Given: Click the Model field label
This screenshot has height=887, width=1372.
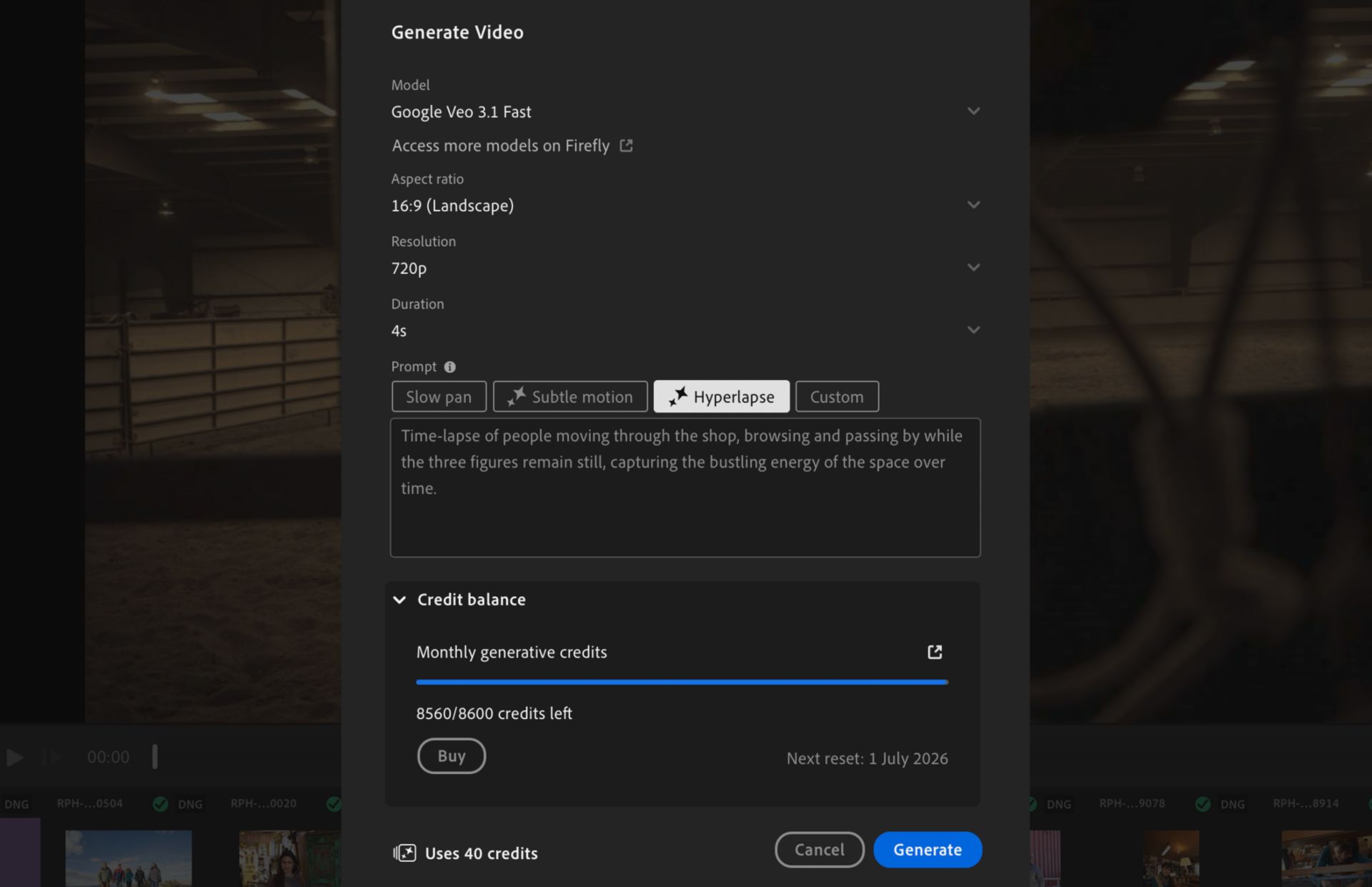Looking at the screenshot, I should pos(410,85).
